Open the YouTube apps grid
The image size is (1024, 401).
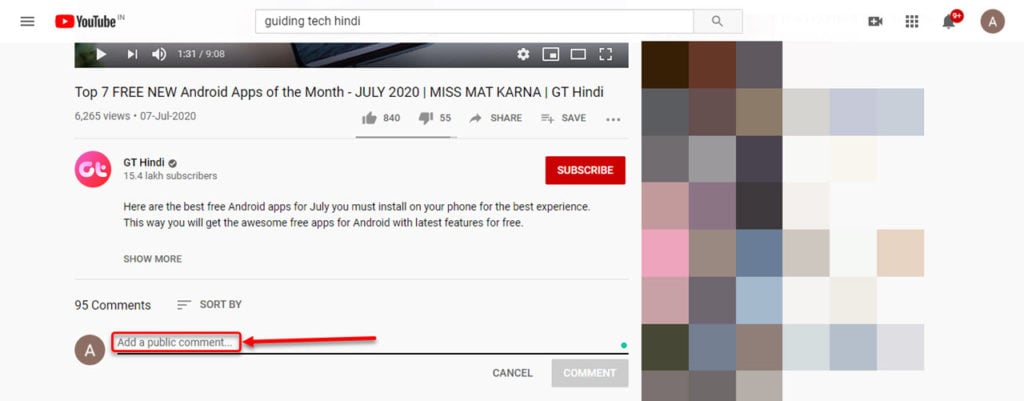[912, 22]
